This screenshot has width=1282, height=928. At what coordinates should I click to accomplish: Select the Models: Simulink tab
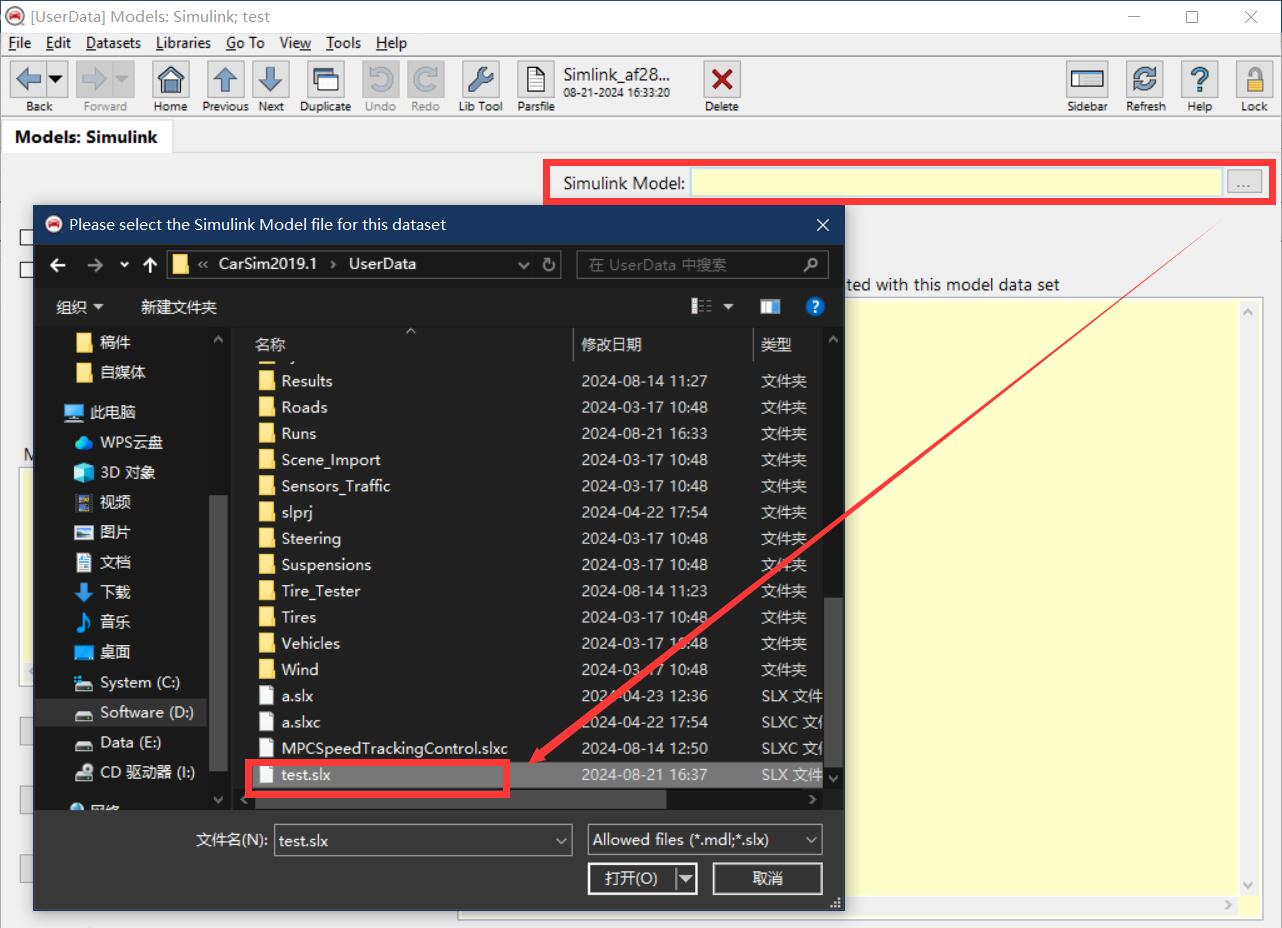[x=86, y=137]
